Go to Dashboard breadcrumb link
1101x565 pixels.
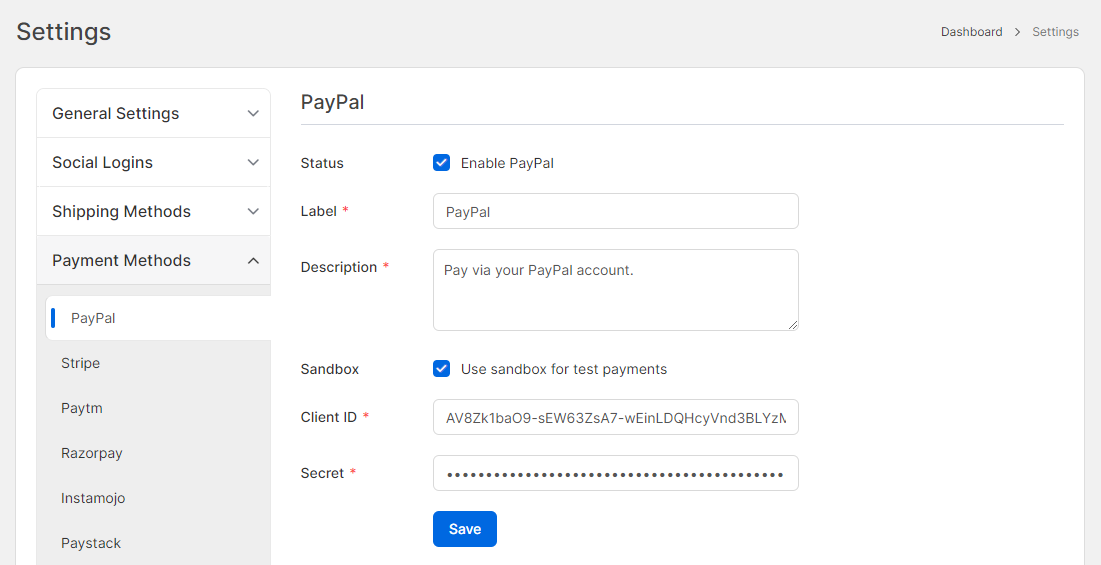coord(972,32)
